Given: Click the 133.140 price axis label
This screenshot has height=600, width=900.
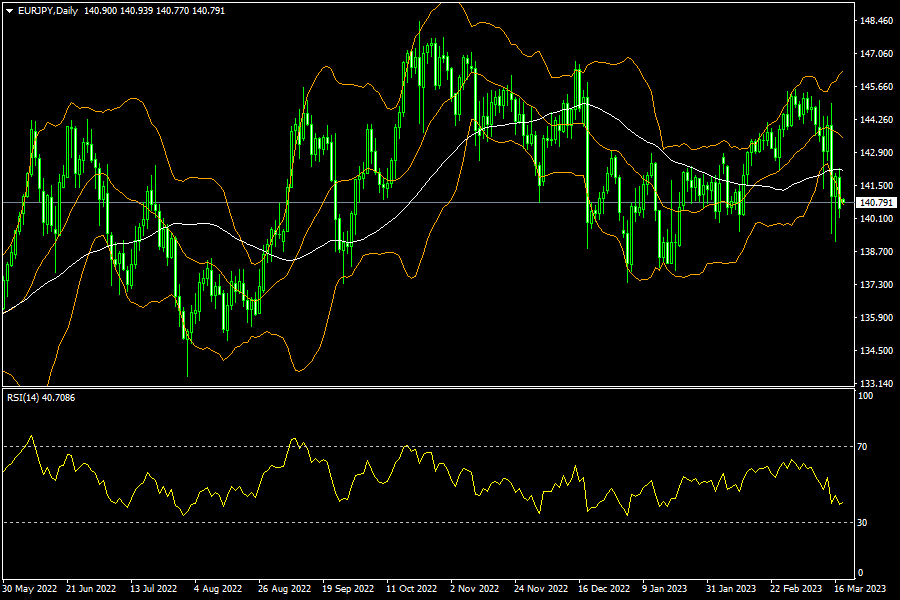Looking at the screenshot, I should tap(876, 383).
